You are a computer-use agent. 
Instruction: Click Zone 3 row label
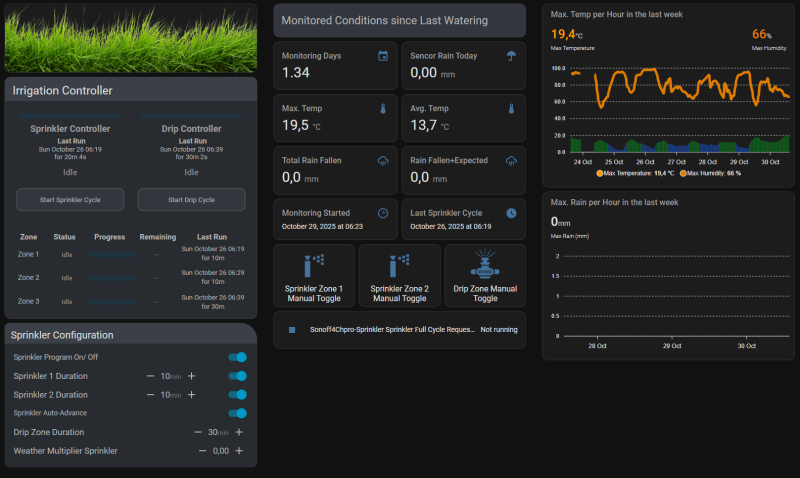click(28, 302)
